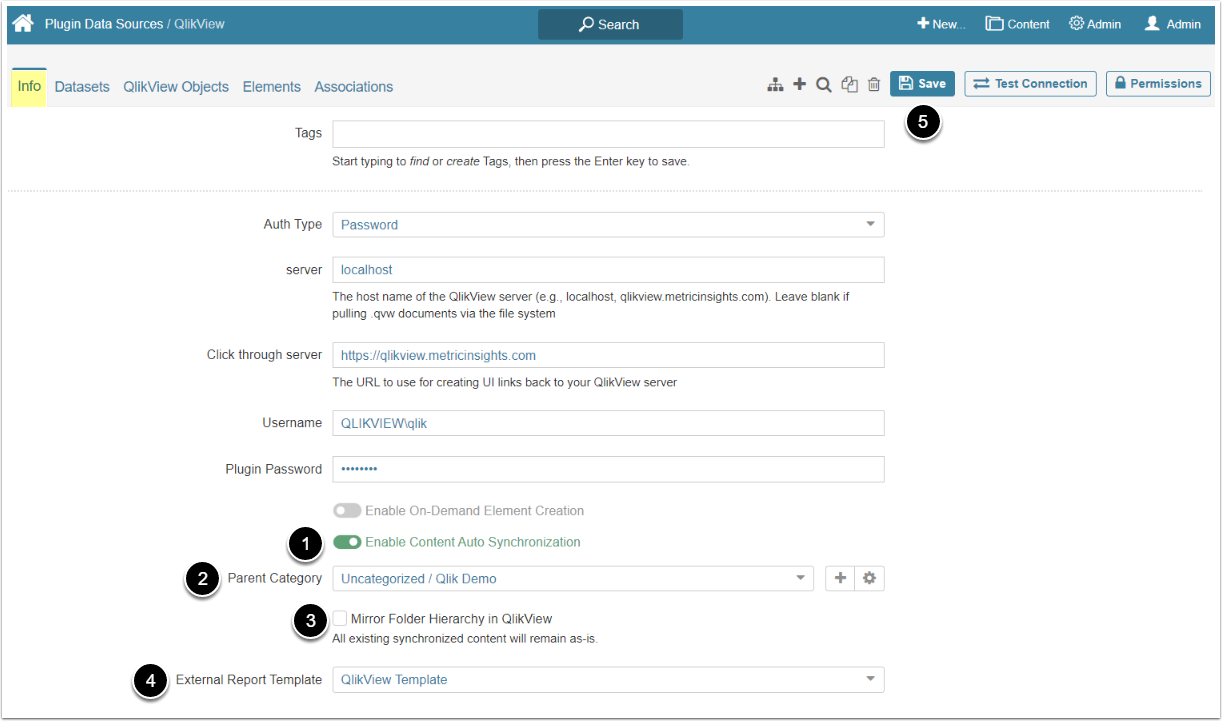Viewport: 1222px width, 721px height.
Task: Open Permissions settings
Action: click(x=1158, y=84)
